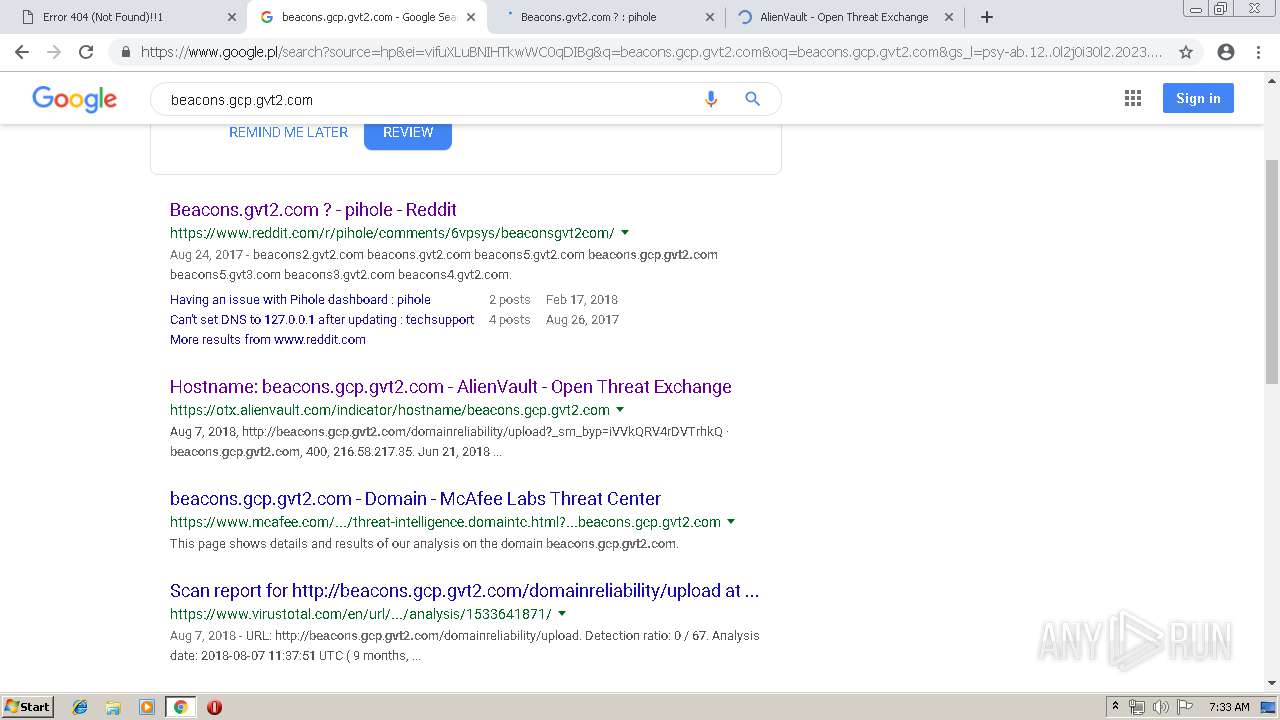
Task: Select Chrome in the taskbar
Action: (x=180, y=707)
